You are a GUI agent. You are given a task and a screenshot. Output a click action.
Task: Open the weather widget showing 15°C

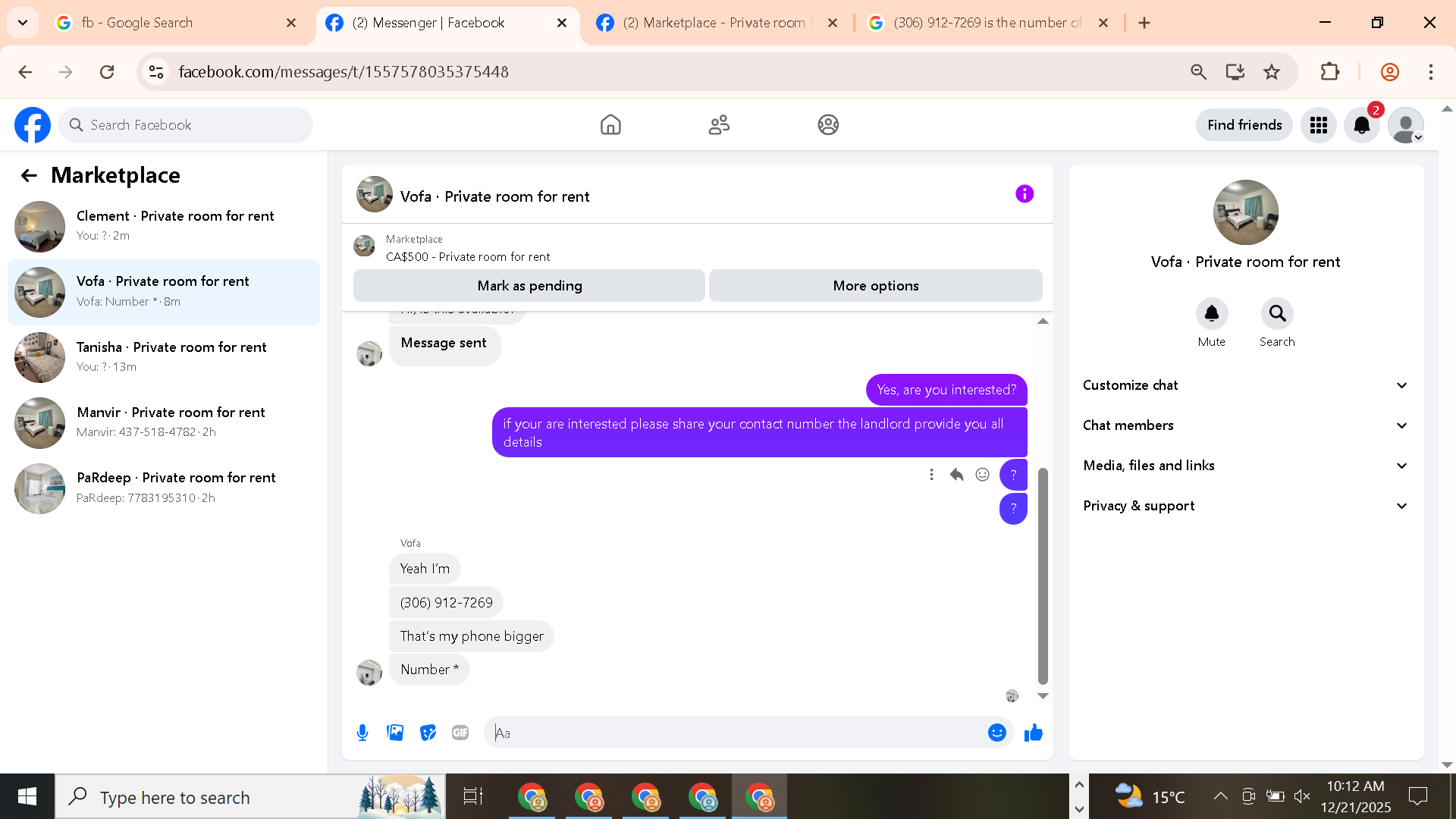(1149, 796)
